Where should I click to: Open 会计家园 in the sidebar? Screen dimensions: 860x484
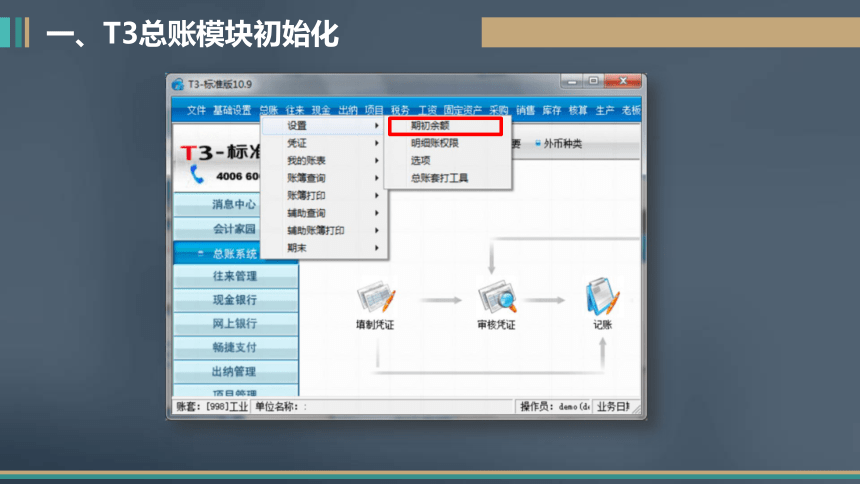(217, 228)
